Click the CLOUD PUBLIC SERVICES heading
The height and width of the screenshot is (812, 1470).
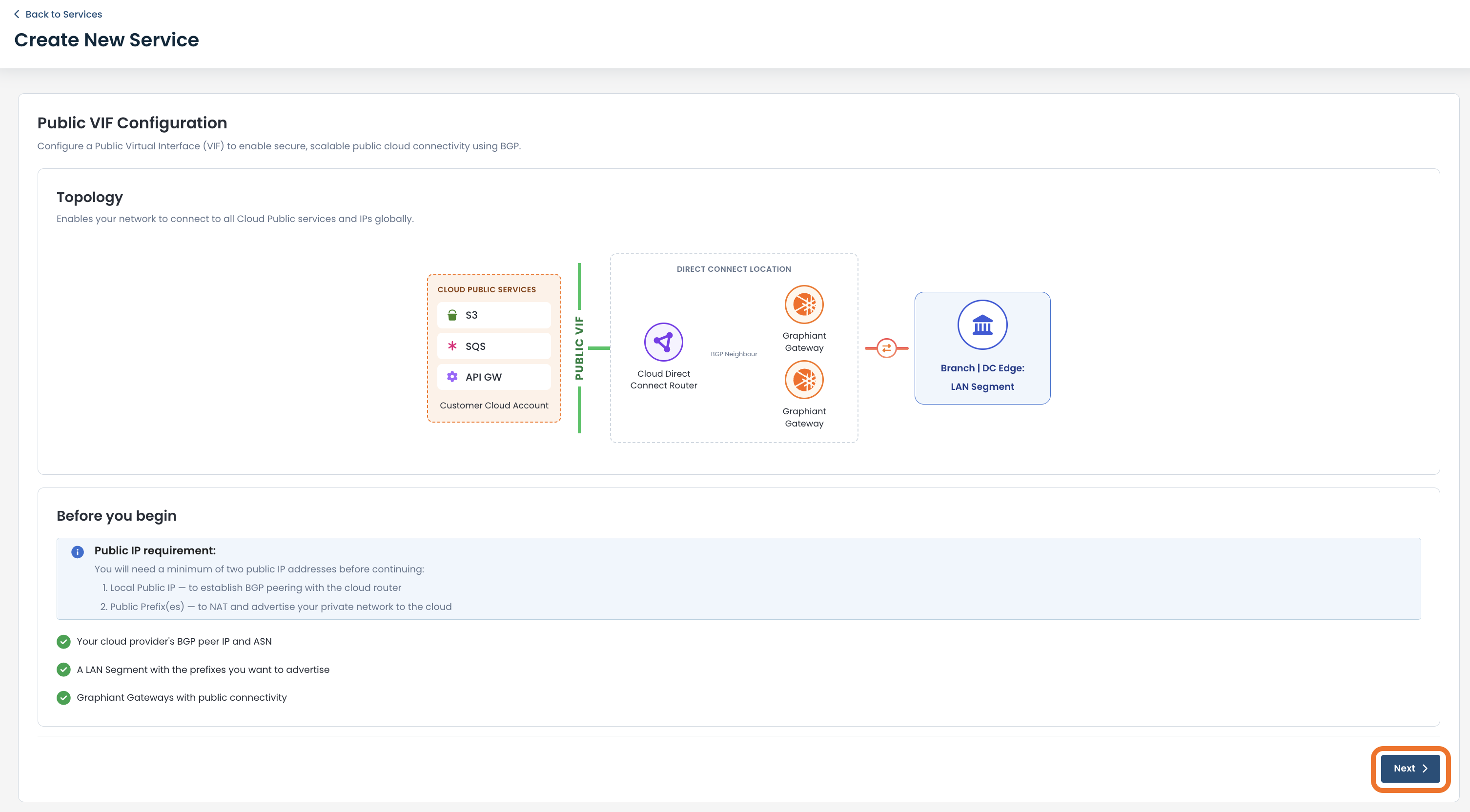tap(486, 289)
